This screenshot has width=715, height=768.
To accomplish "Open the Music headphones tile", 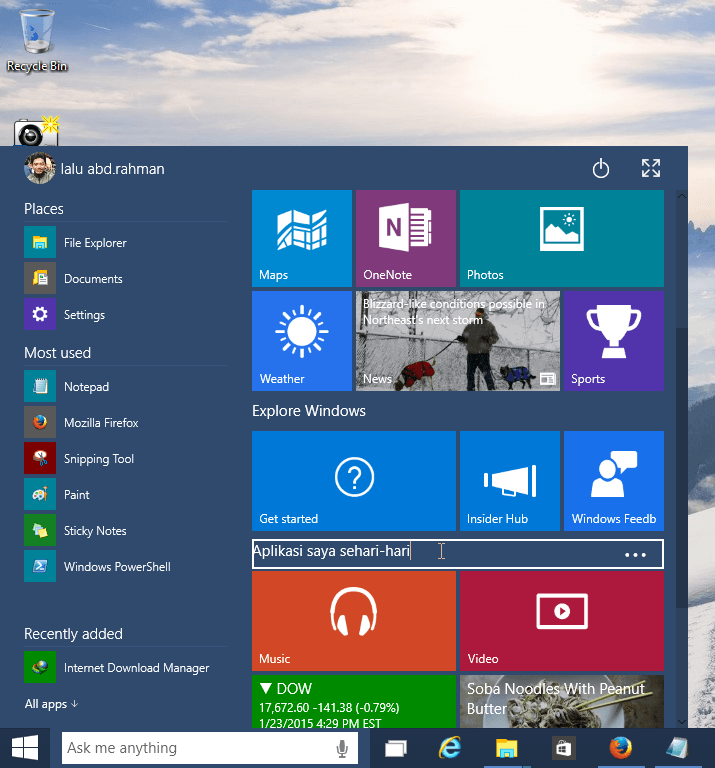I will [354, 621].
